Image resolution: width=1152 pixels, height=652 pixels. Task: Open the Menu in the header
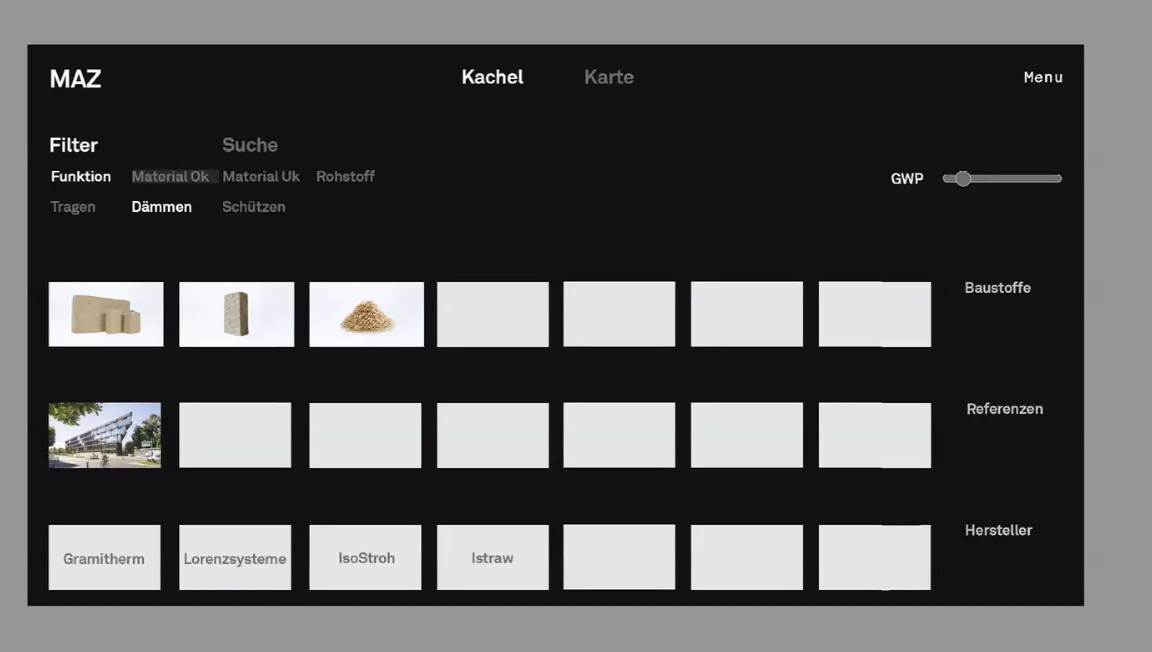coord(1043,77)
